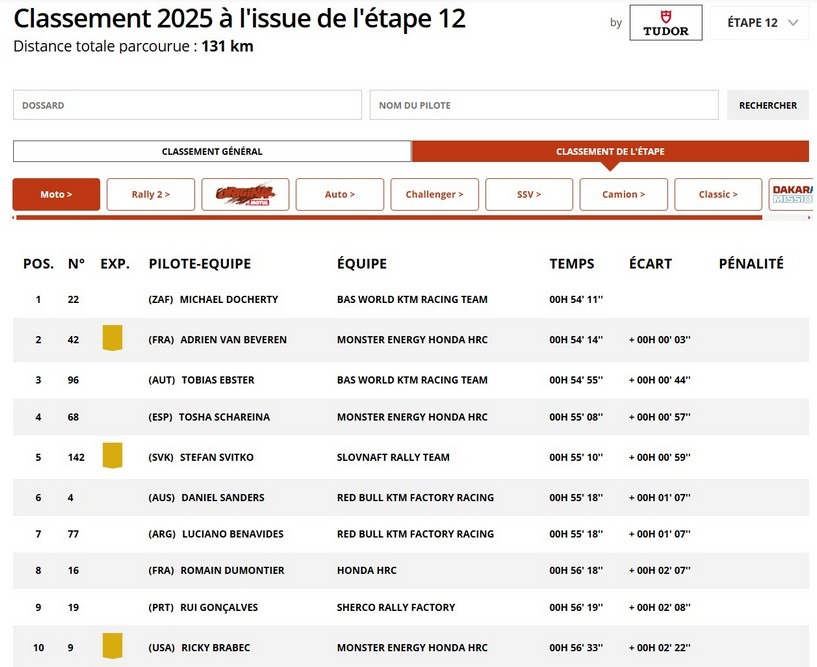Select the Moto category

(x=56, y=194)
